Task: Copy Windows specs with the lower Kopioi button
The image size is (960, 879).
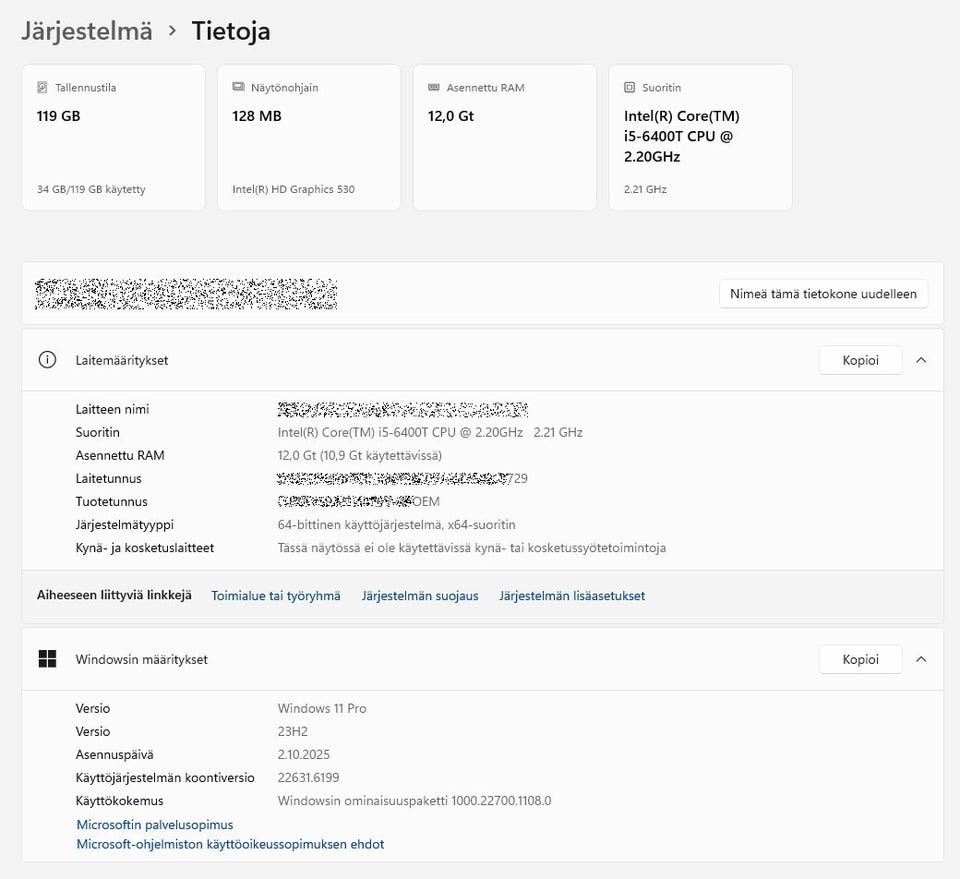Action: pyautogui.click(x=860, y=659)
